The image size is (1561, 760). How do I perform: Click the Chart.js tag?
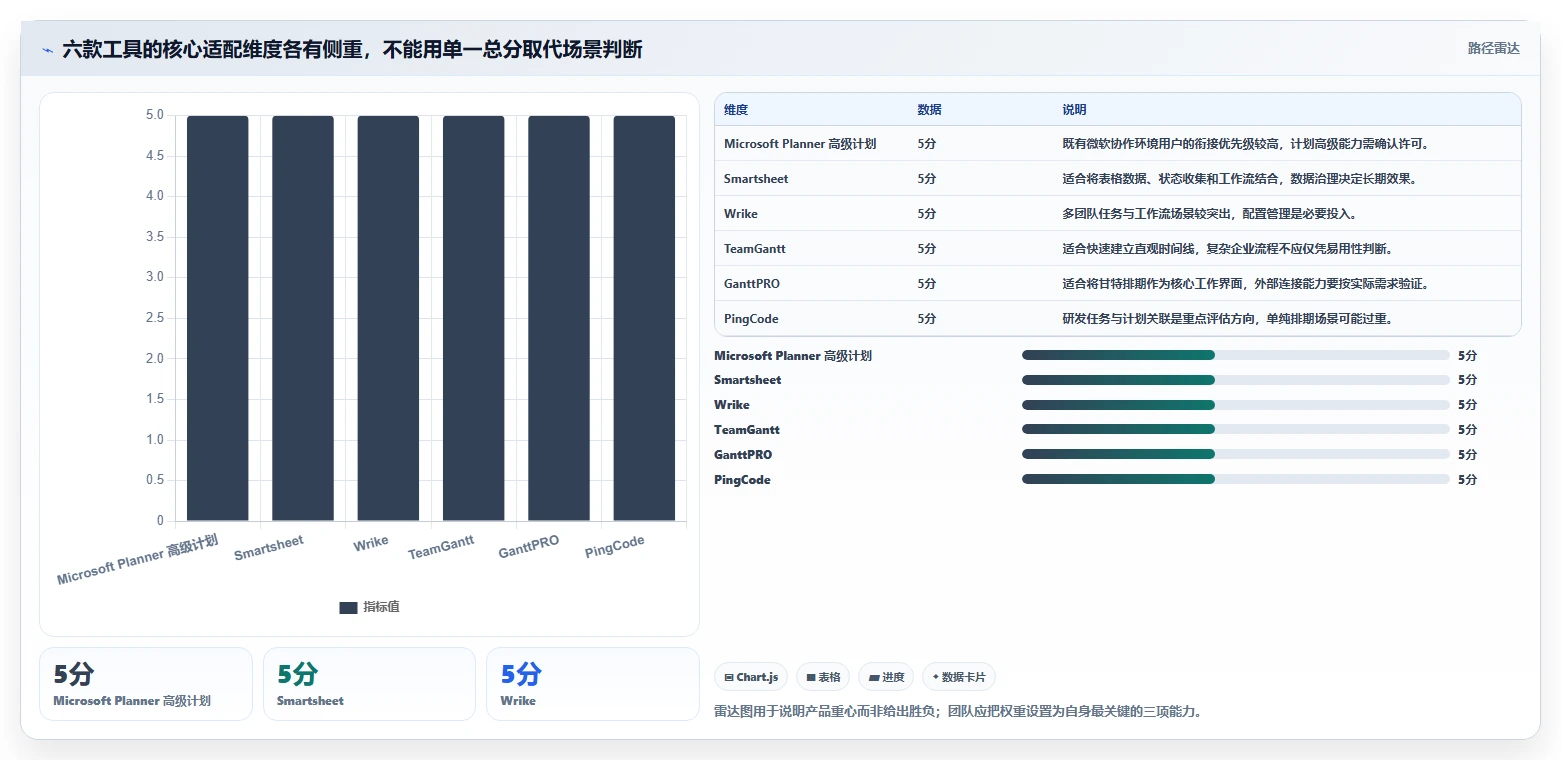pos(752,677)
